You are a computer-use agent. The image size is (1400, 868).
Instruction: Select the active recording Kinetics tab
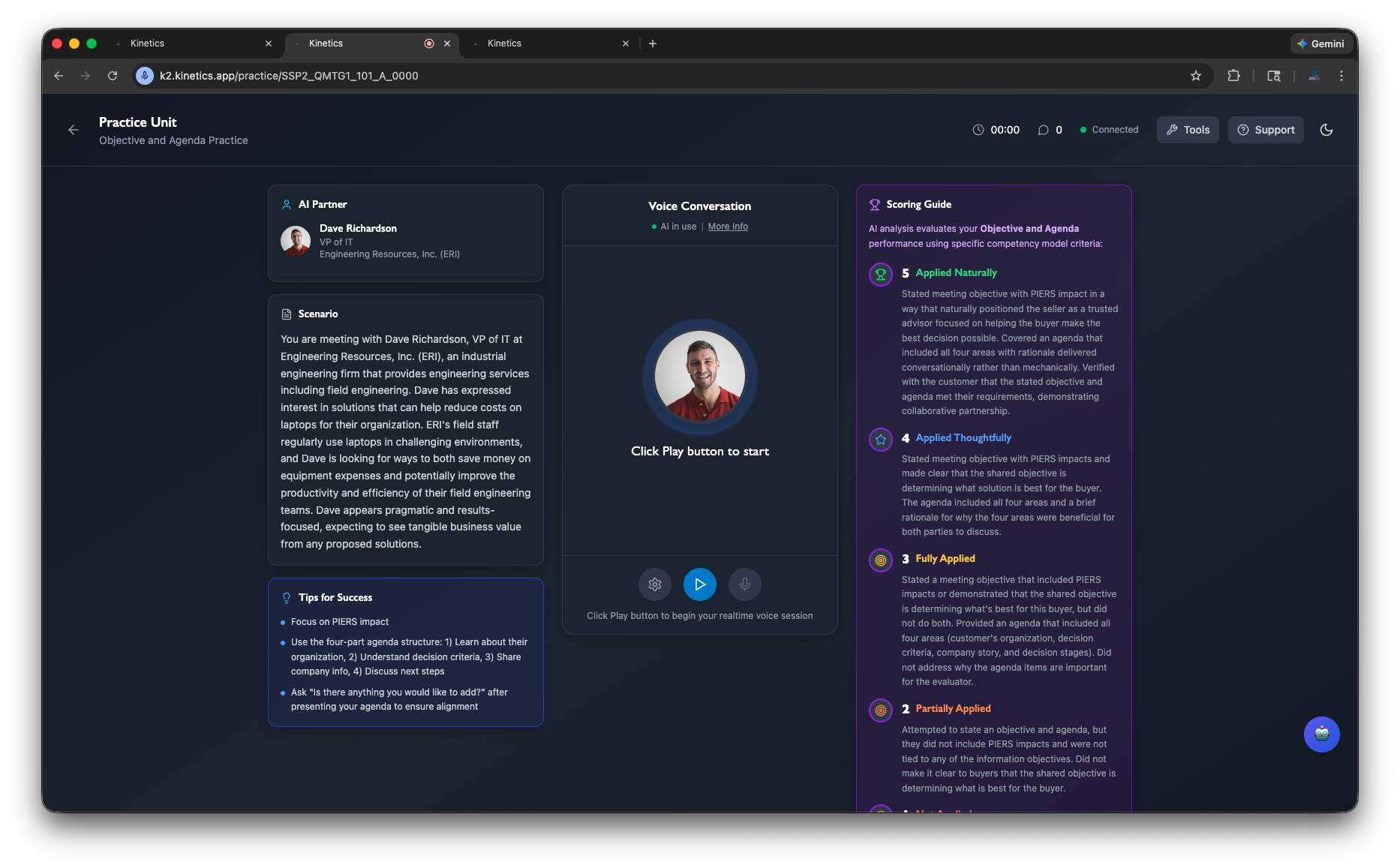point(371,44)
